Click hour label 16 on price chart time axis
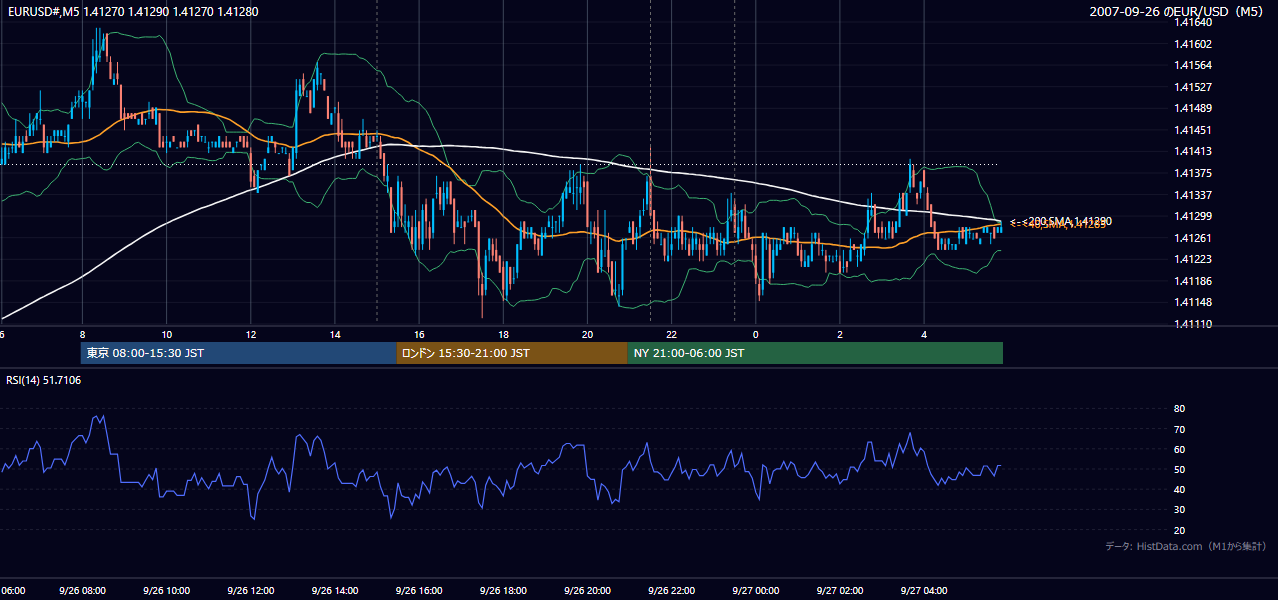1278x600 pixels. click(419, 334)
